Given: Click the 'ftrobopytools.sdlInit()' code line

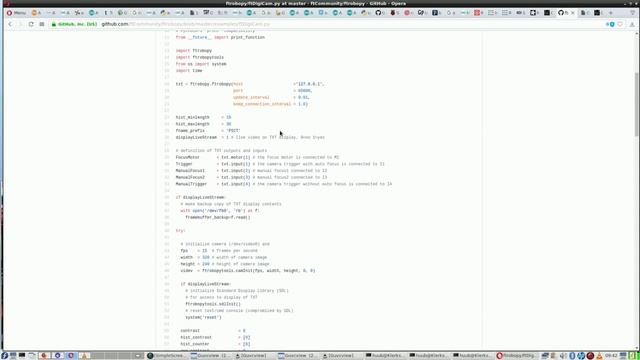Looking at the screenshot, I should [213, 304].
